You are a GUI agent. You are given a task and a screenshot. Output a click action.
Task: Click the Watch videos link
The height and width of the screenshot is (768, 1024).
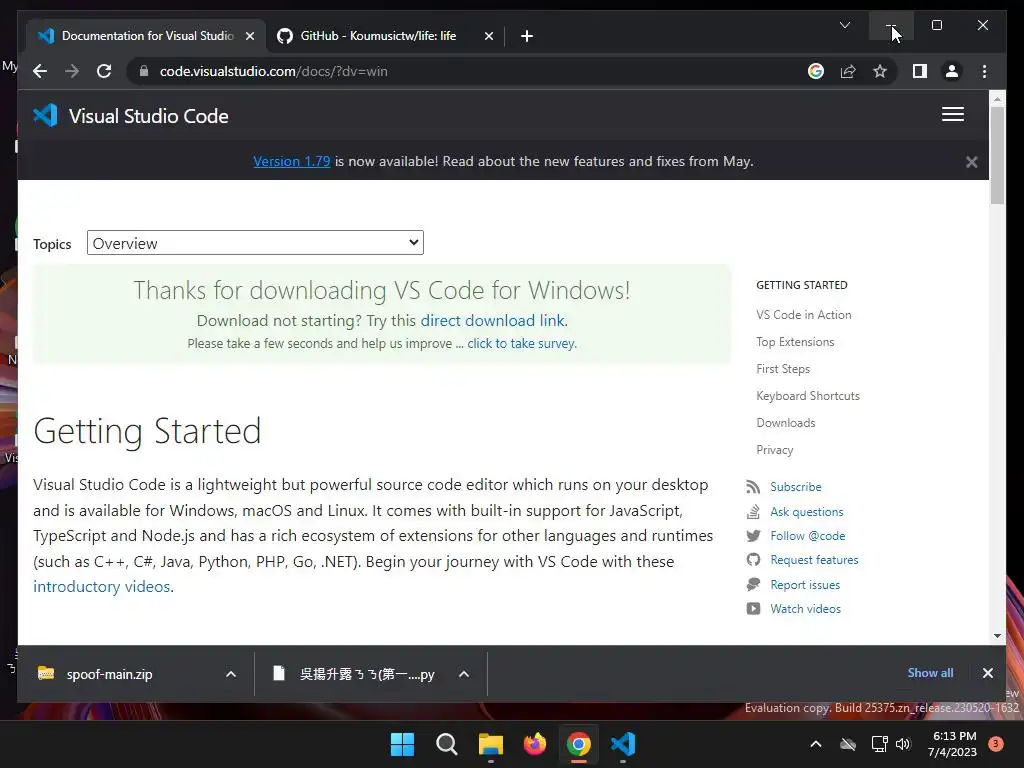805,609
